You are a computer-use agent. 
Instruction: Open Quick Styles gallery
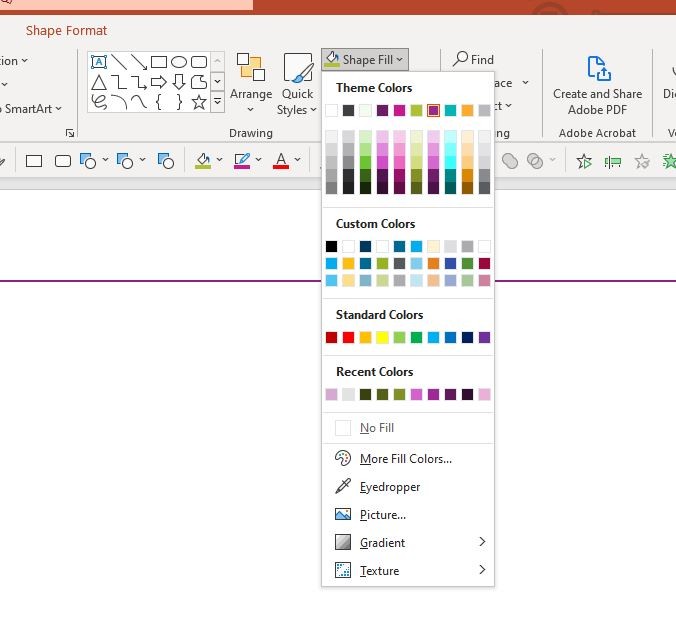[x=297, y=84]
